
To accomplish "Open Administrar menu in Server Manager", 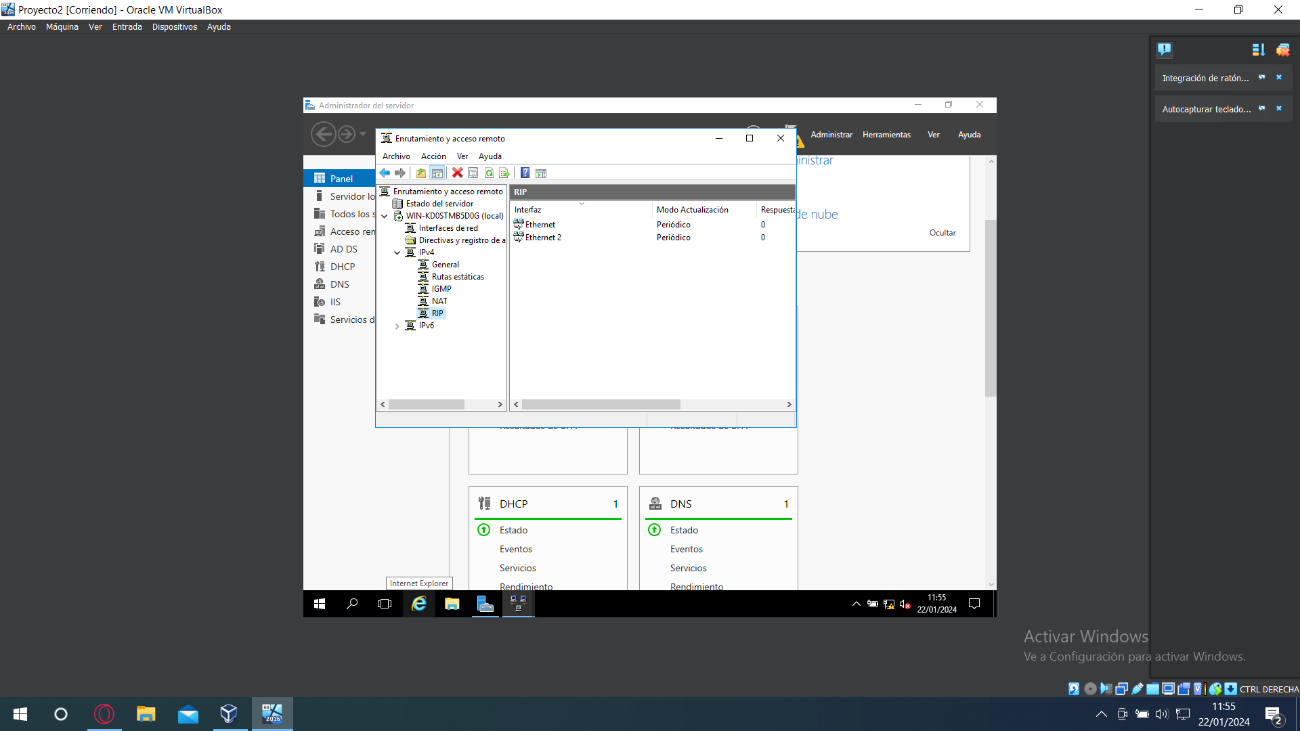I will click(x=832, y=134).
